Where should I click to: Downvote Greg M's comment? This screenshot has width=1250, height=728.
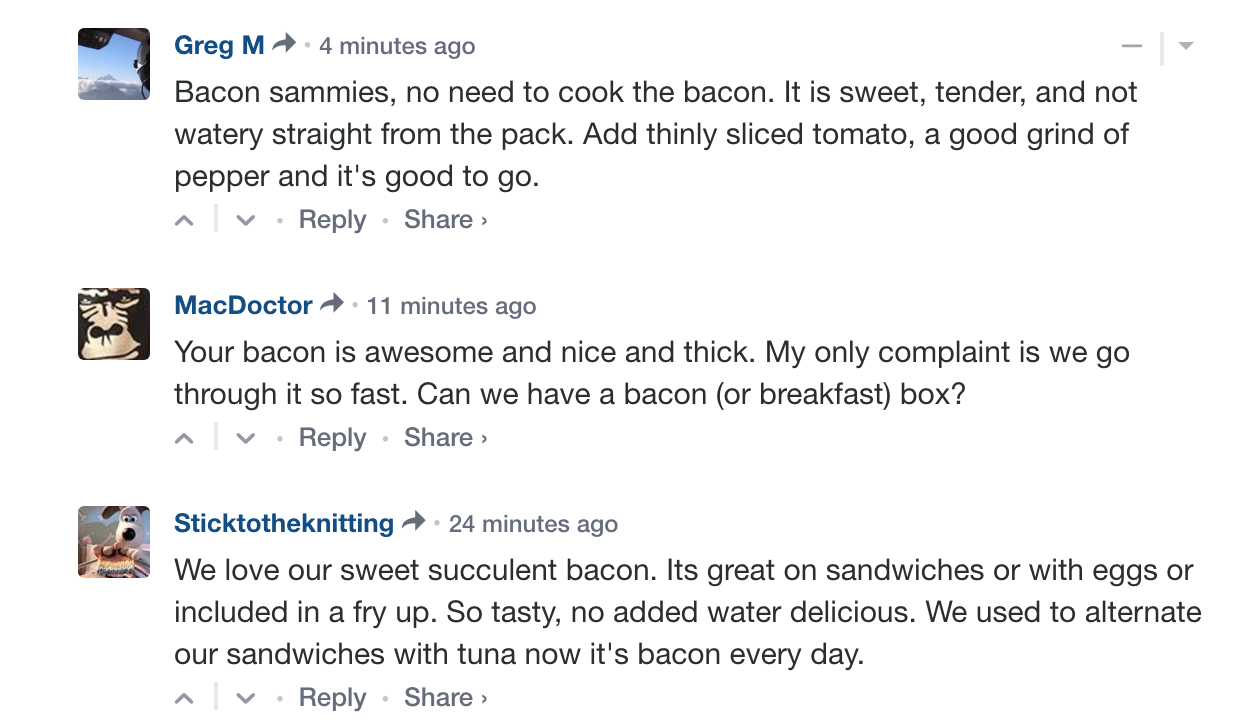[245, 221]
